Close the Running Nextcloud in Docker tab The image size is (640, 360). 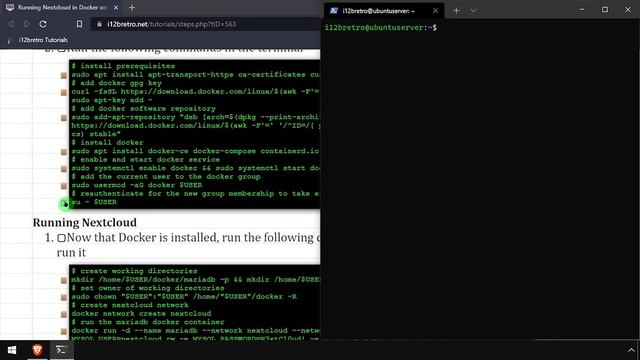click(x=116, y=7)
